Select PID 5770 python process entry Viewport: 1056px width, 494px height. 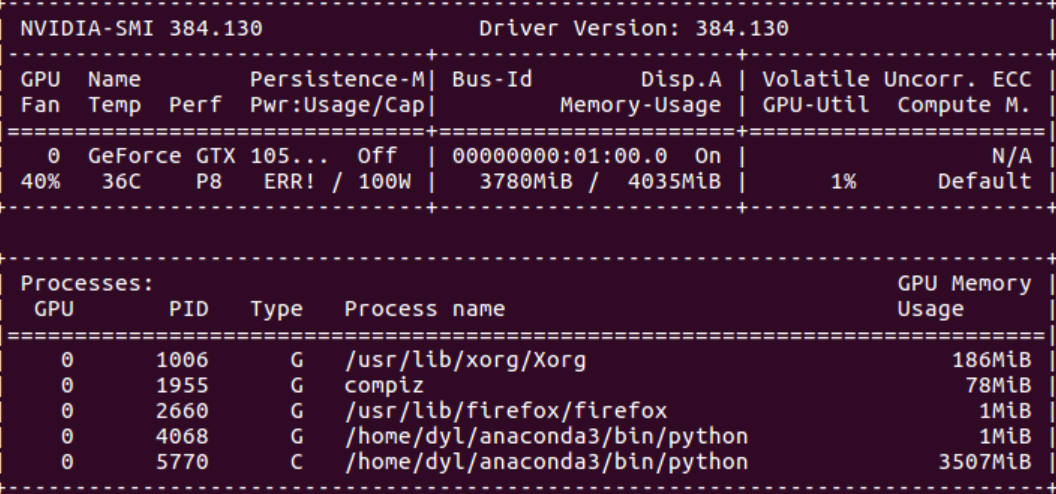point(526,462)
